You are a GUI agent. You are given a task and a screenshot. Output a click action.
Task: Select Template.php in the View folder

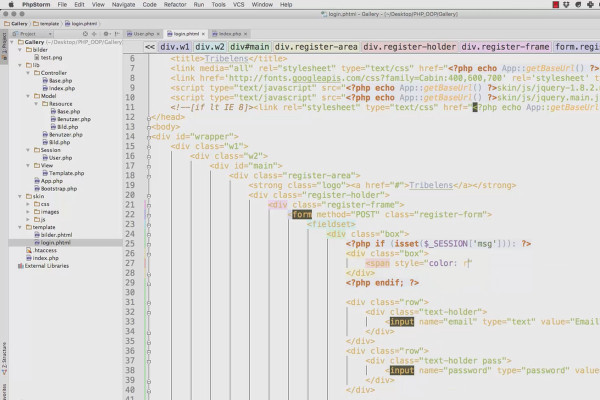63,173
